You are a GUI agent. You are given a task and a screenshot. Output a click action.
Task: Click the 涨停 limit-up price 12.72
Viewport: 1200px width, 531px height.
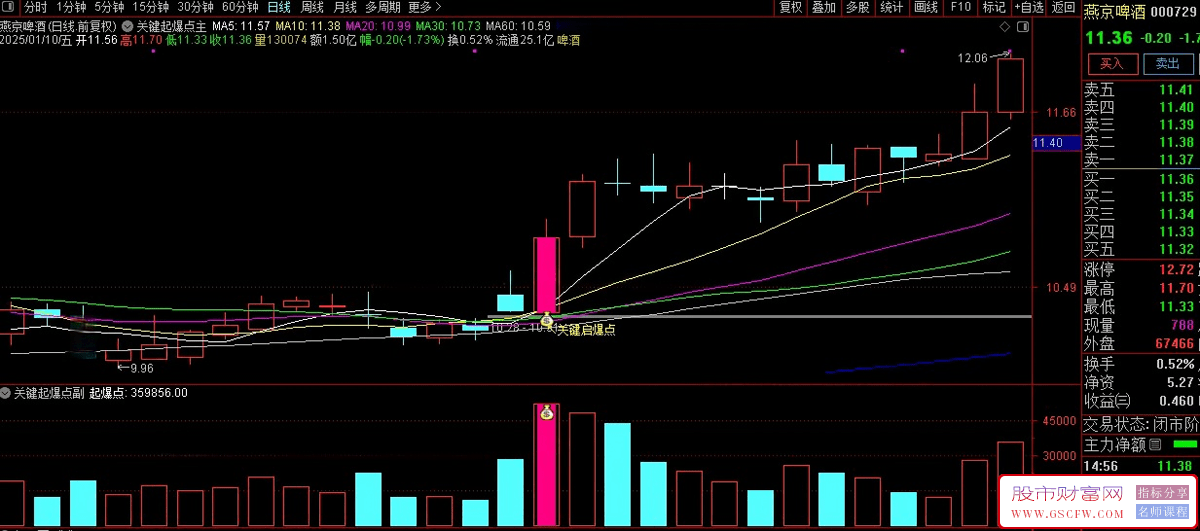click(1176, 270)
